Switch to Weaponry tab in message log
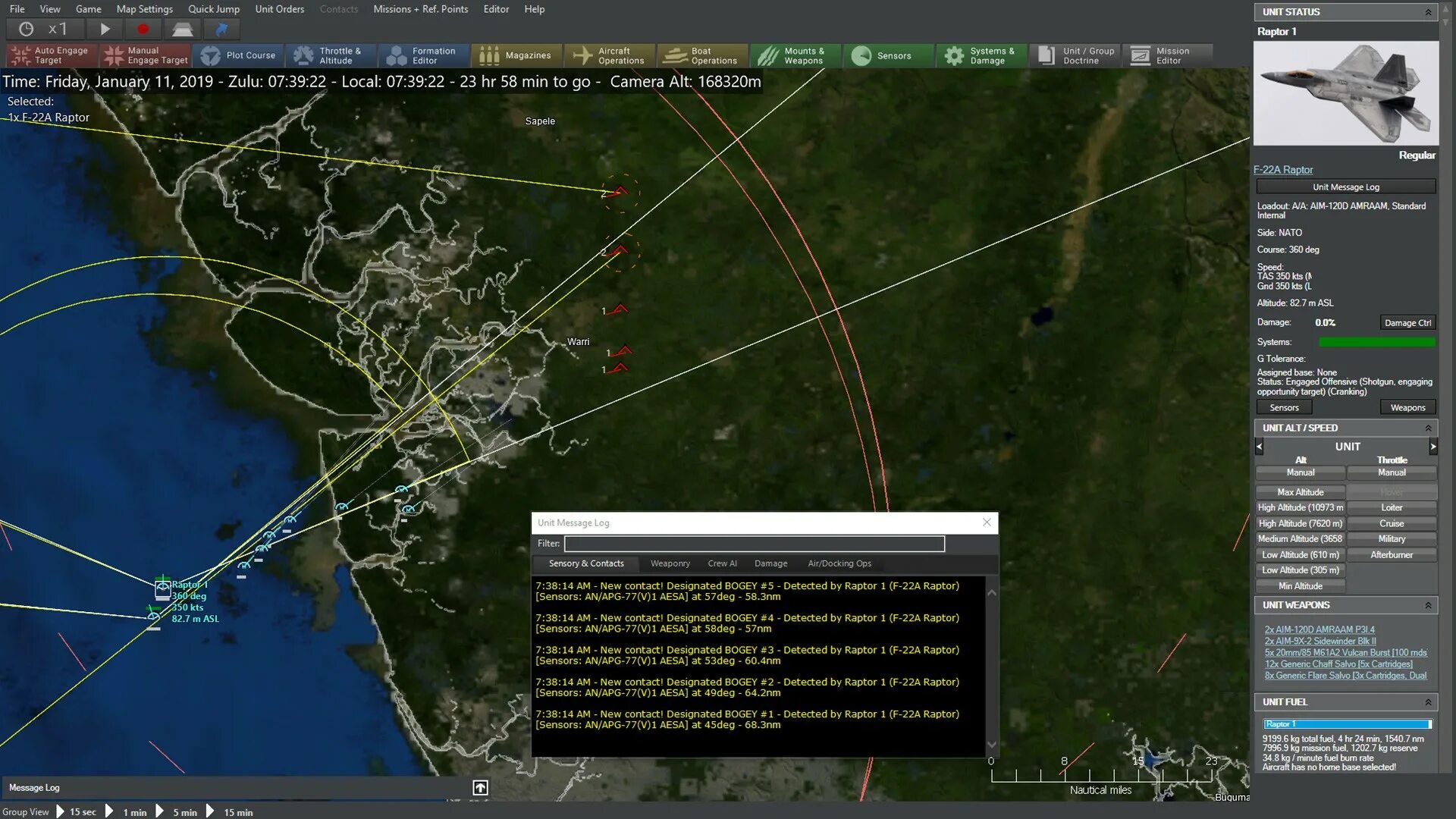The width and height of the screenshot is (1456, 819). [669, 563]
